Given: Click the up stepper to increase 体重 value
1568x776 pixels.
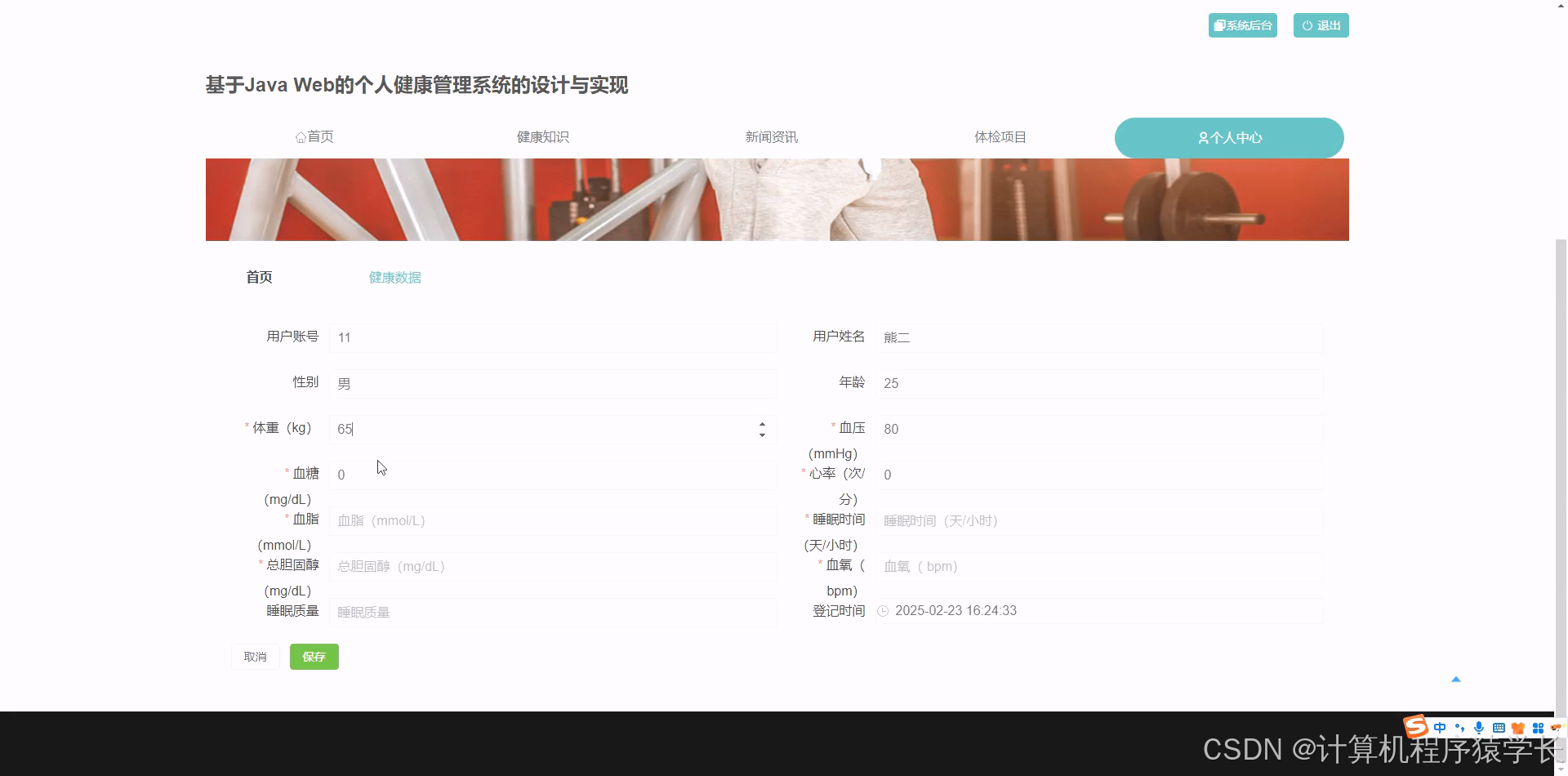Looking at the screenshot, I should coord(762,424).
